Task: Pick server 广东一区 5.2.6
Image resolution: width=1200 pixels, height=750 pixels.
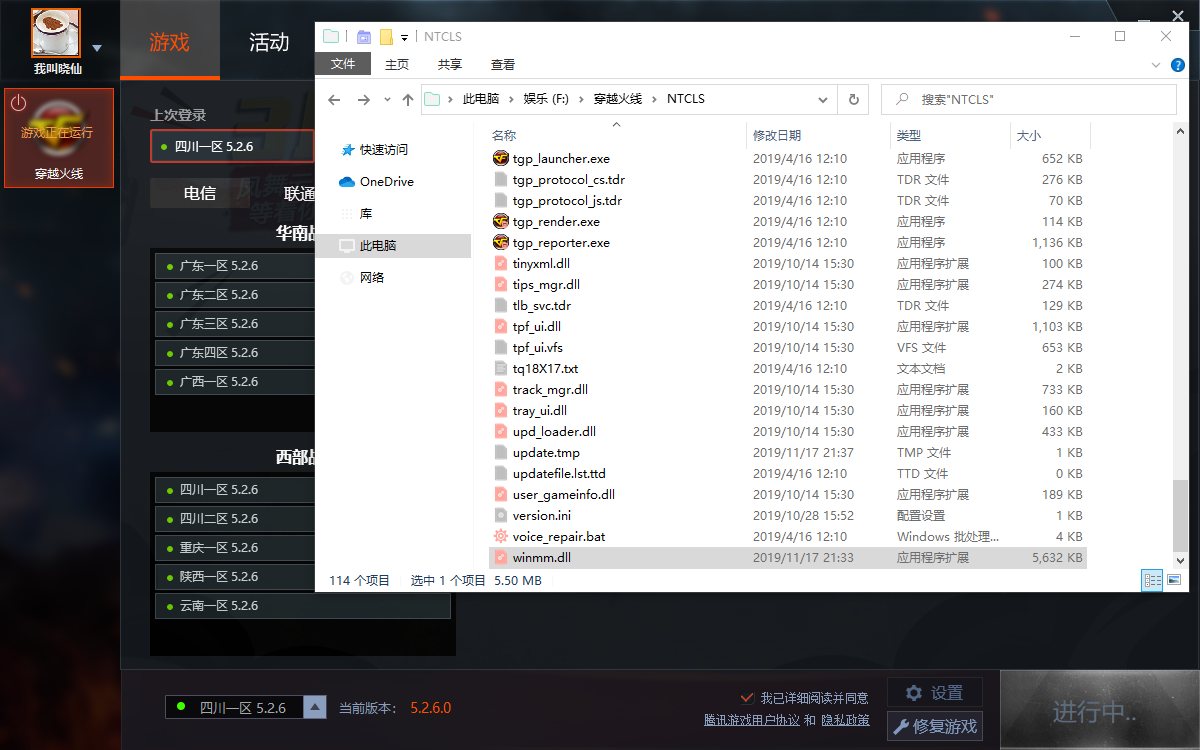Action: pos(236,266)
